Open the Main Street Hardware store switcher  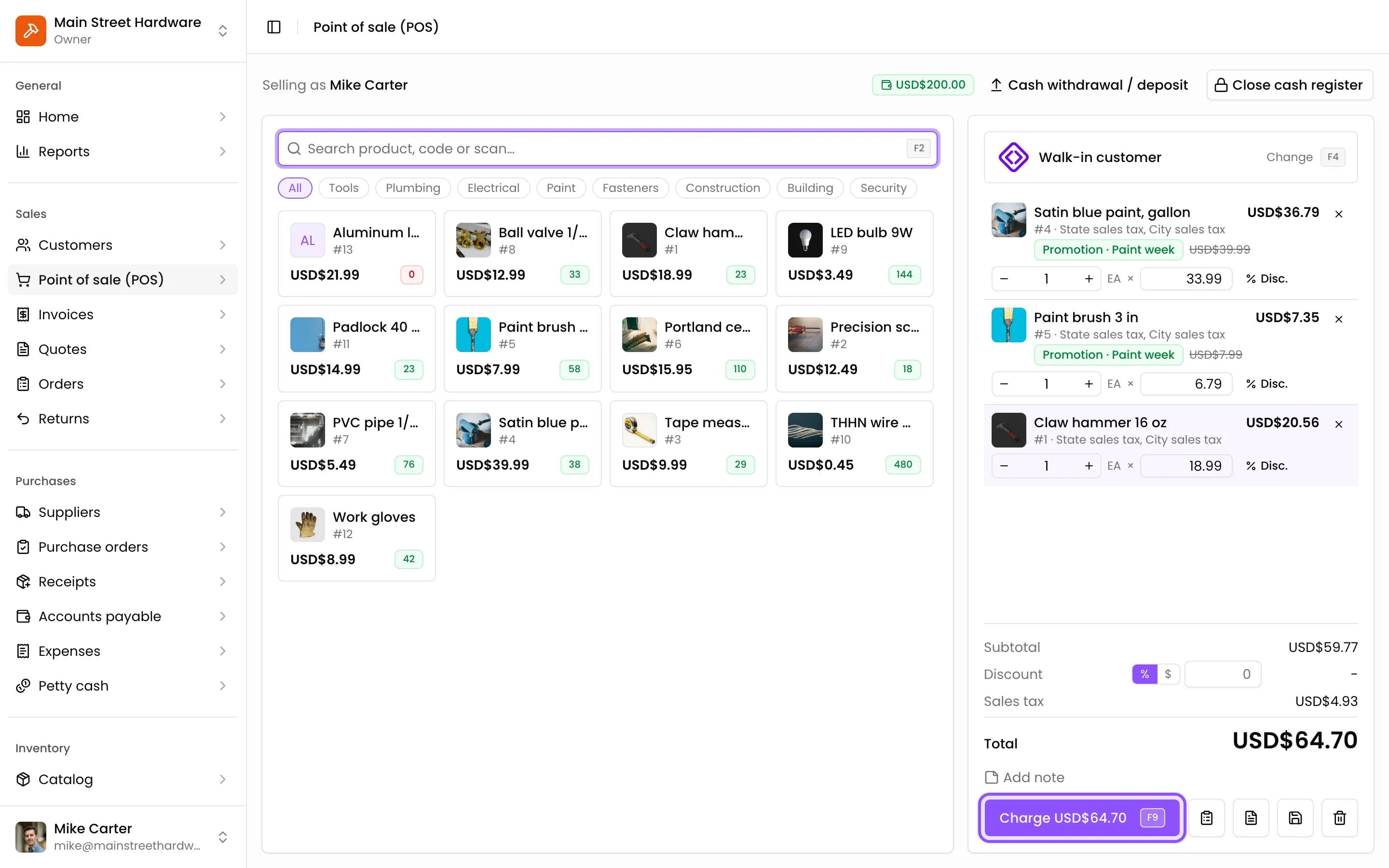click(223, 30)
